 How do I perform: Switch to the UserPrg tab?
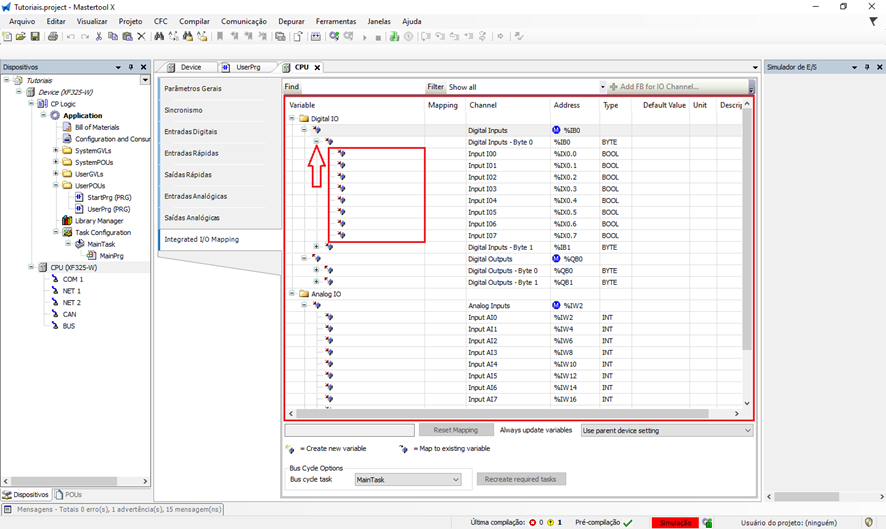248,67
